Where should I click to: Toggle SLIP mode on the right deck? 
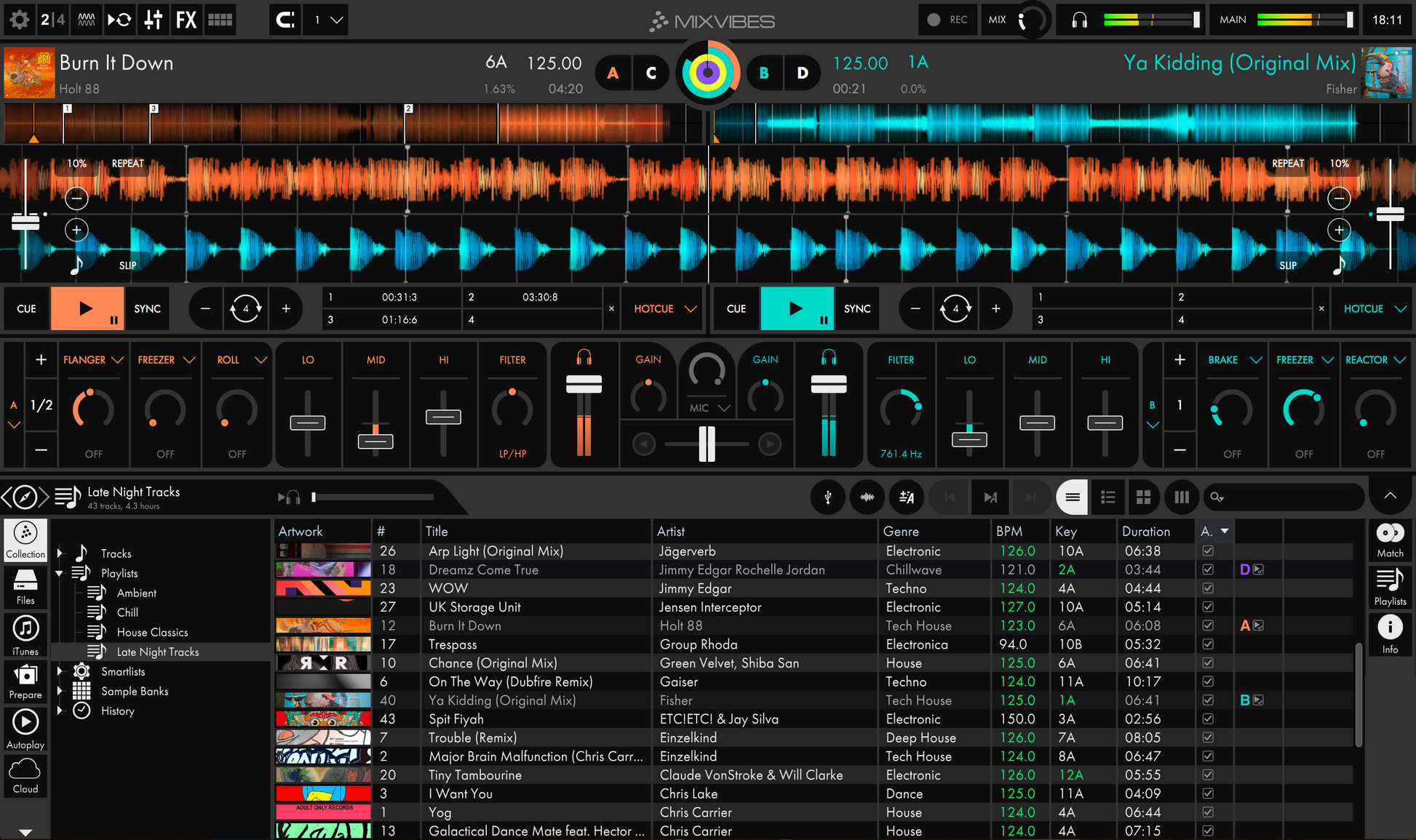[x=1288, y=265]
